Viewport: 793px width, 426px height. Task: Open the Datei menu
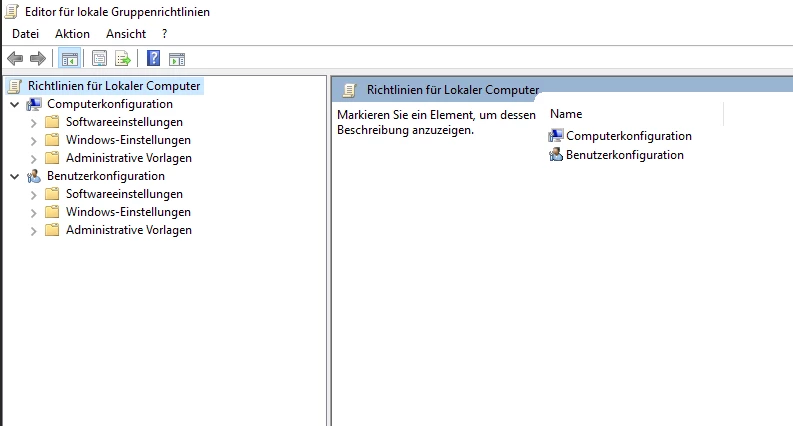tap(26, 34)
